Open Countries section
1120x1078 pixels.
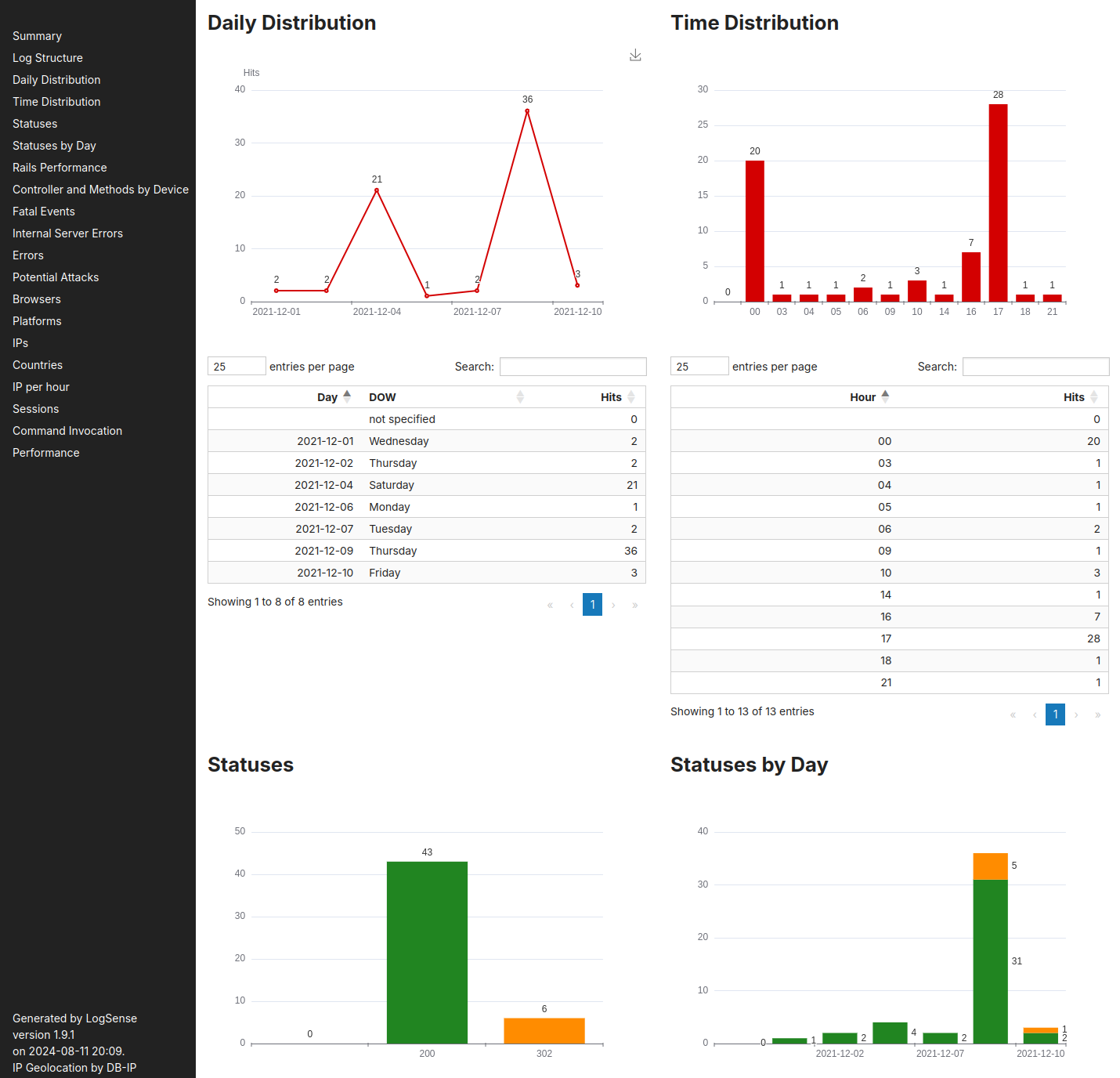point(38,365)
